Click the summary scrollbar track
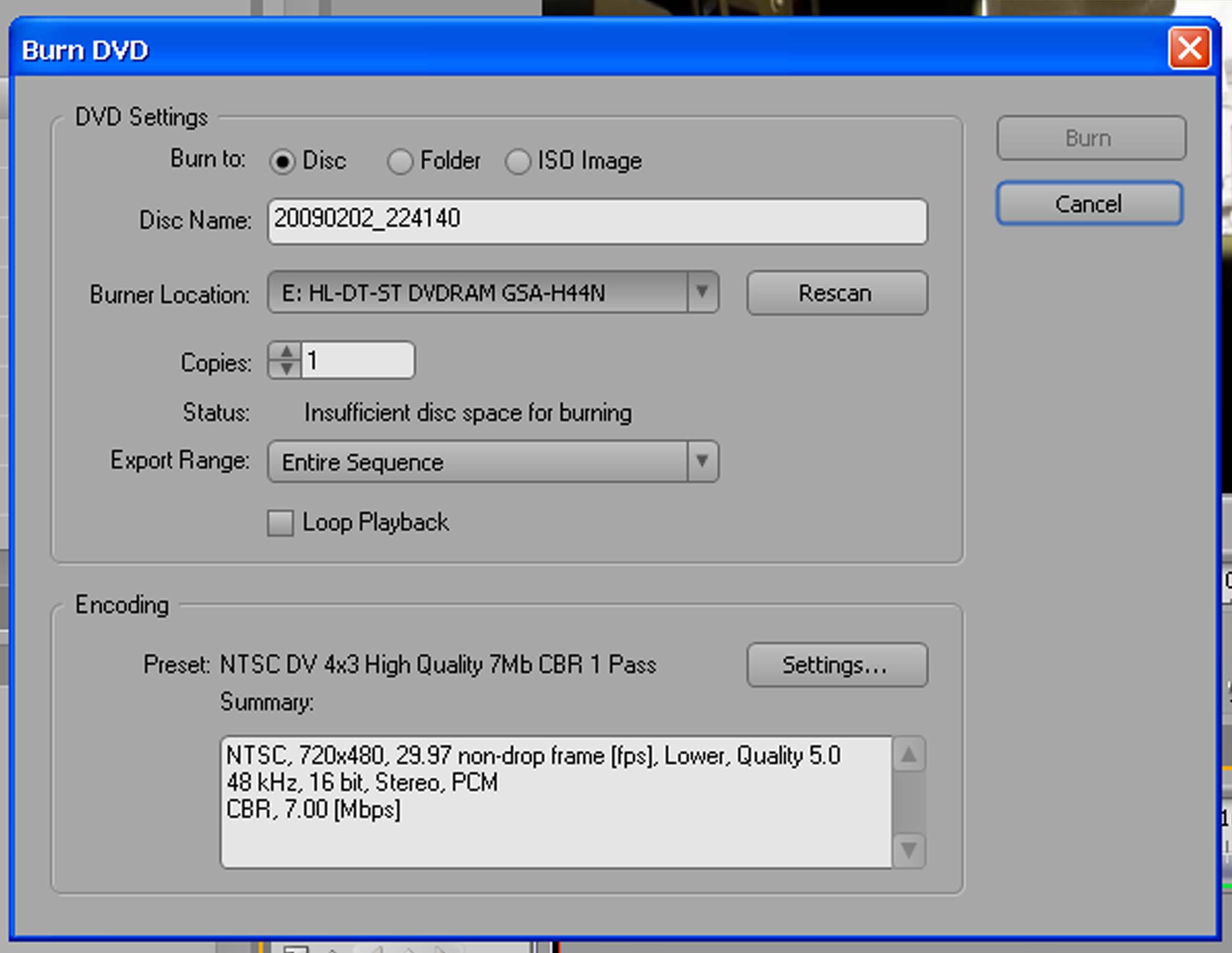The image size is (1232, 953). [x=908, y=802]
